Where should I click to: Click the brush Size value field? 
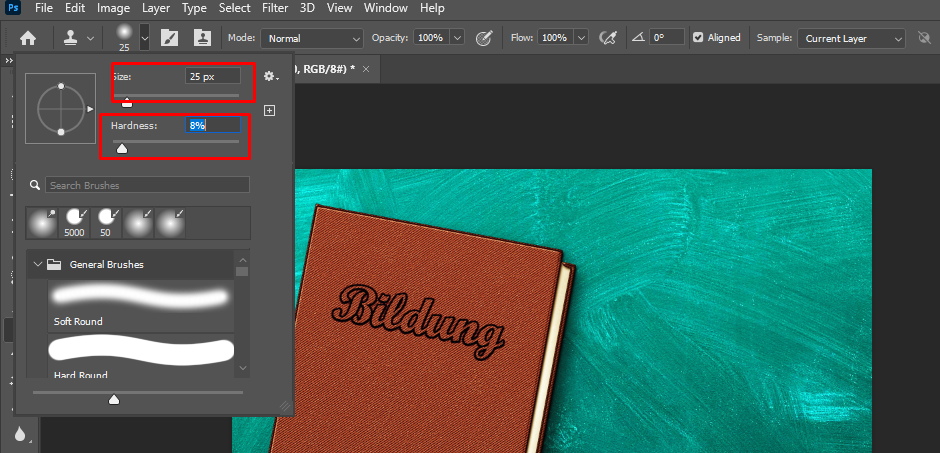[213, 76]
